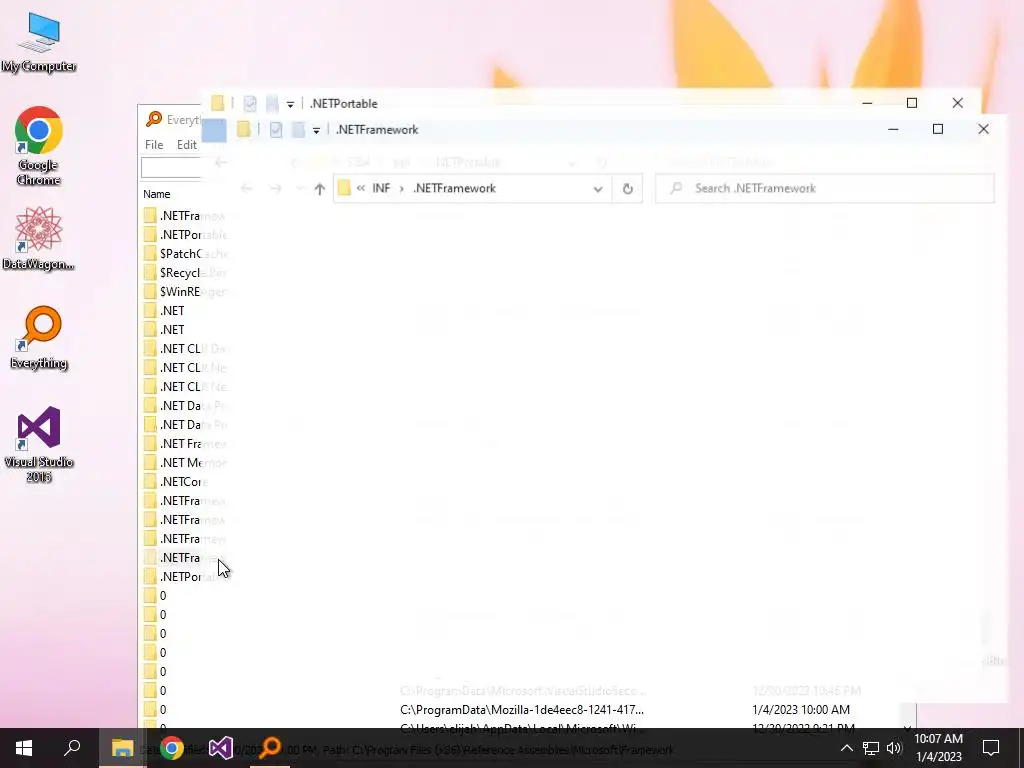Viewport: 1024px width, 768px height.
Task: Launch Google Chrome from the desktop
Action: (39, 146)
